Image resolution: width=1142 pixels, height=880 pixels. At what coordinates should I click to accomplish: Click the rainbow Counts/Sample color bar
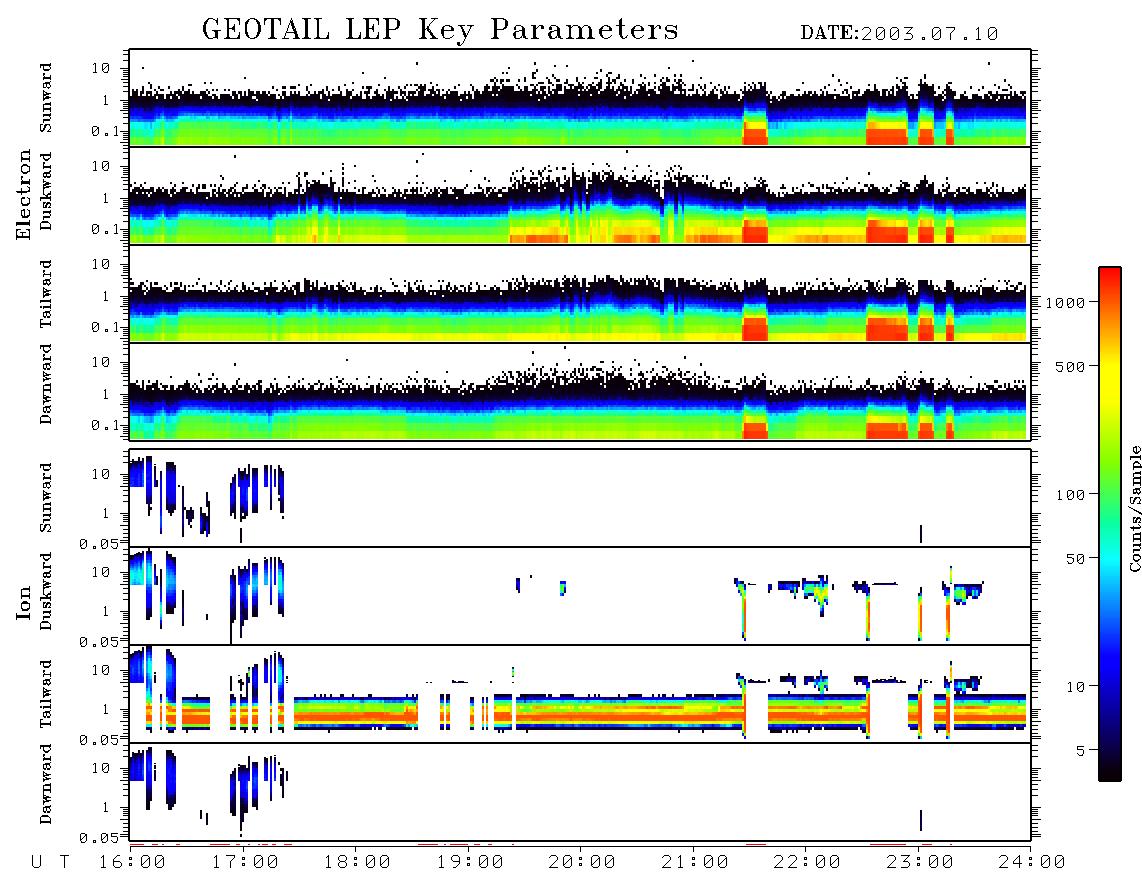coord(1110,524)
